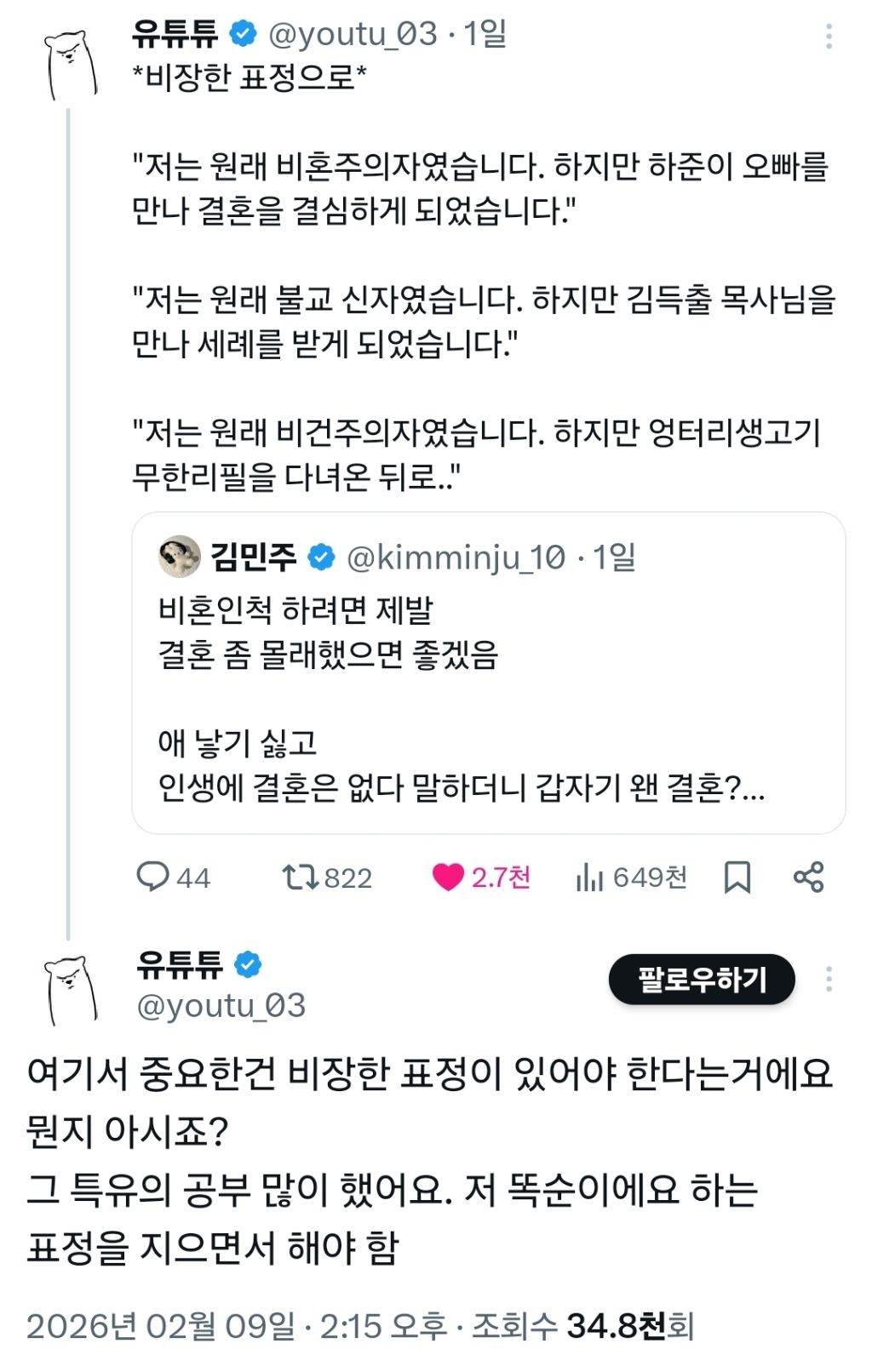Open the top tweet's three-dot more menu
Image resolution: width=872 pixels, height=1372 pixels.
829,37
